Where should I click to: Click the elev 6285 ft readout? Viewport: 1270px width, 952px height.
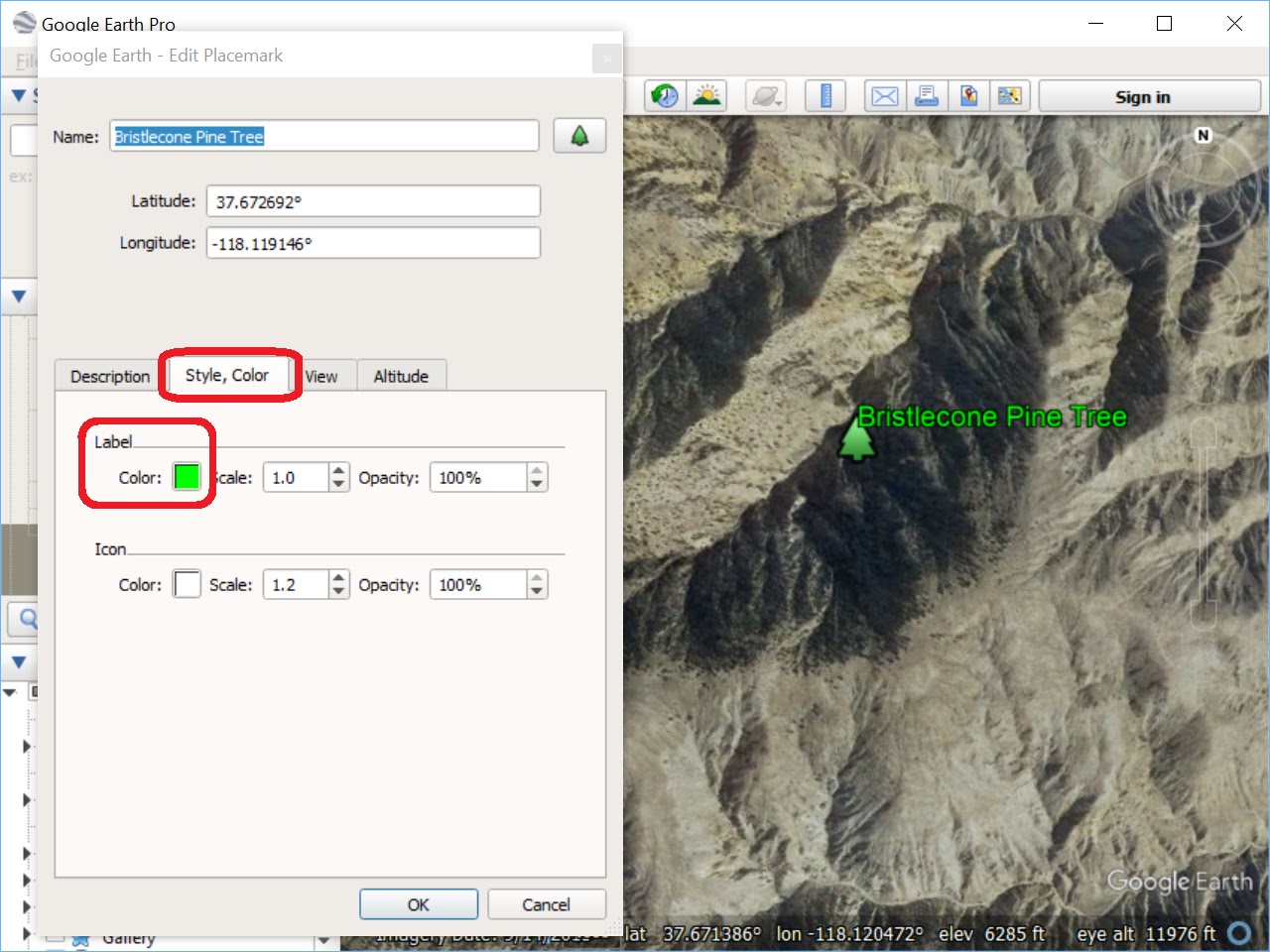tap(991, 933)
